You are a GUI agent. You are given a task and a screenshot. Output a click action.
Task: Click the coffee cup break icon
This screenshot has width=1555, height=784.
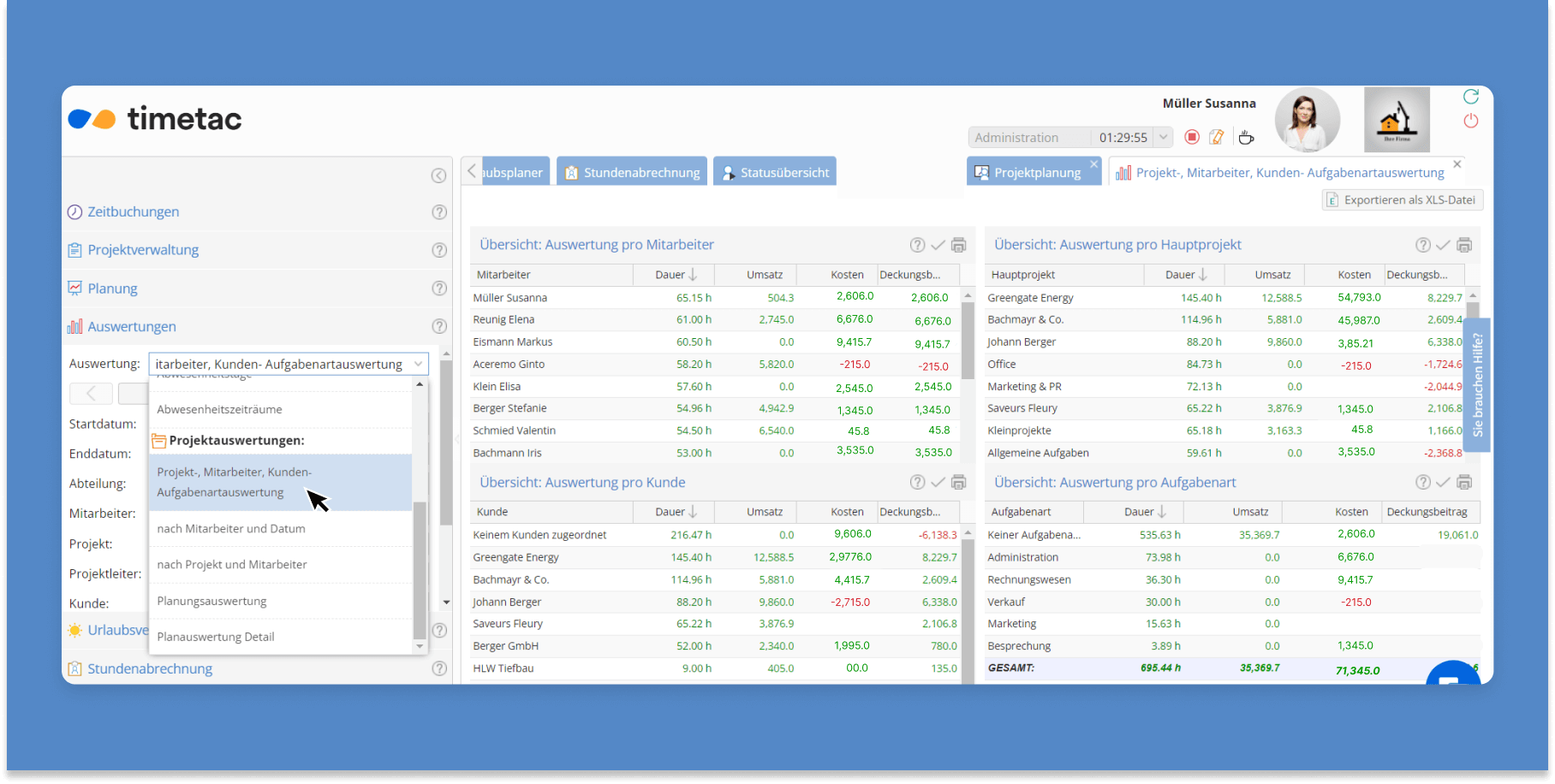pyautogui.click(x=1246, y=137)
